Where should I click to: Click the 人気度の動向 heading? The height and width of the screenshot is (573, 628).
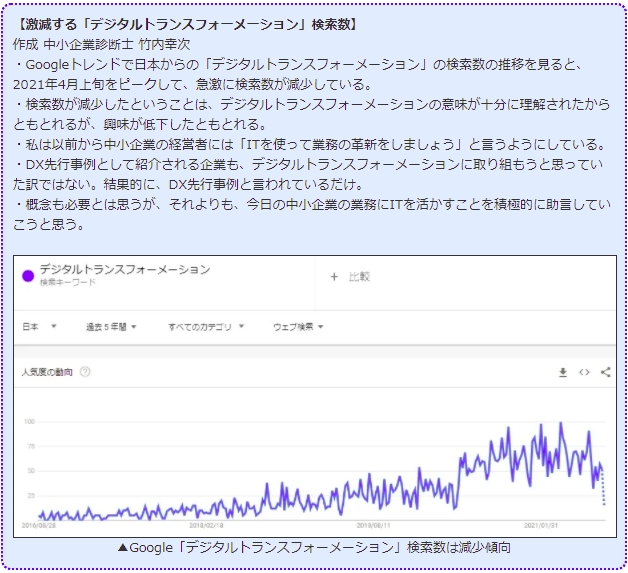point(47,372)
